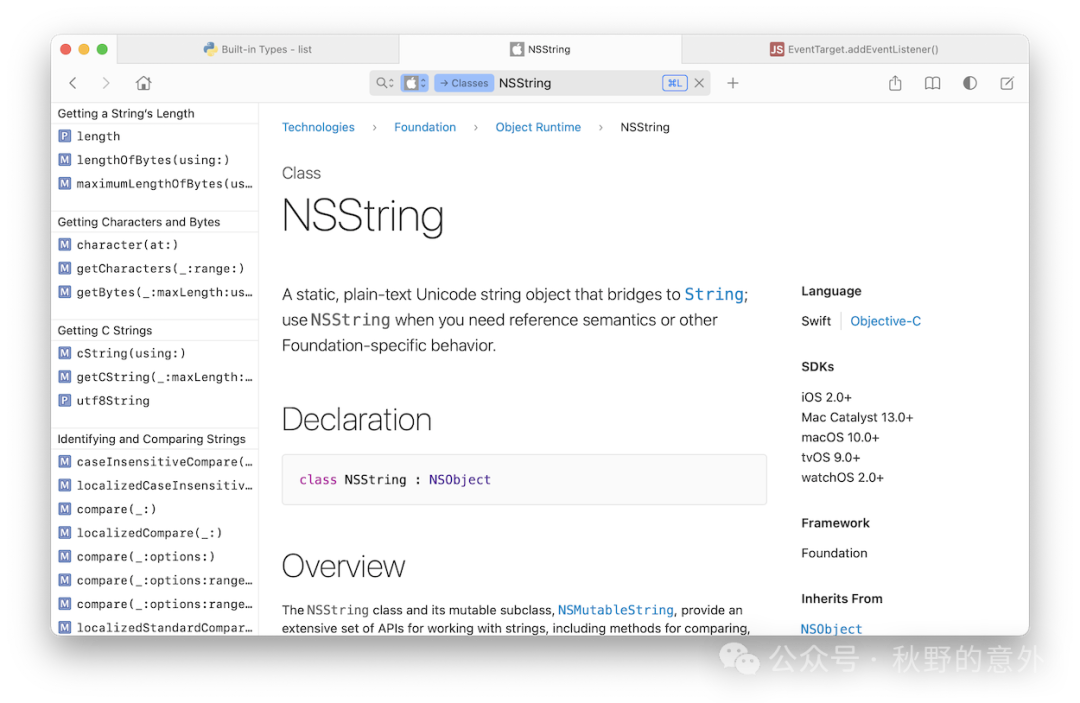Select compare(_:options:) method
This screenshot has height=703, width=1080.
[155, 556]
